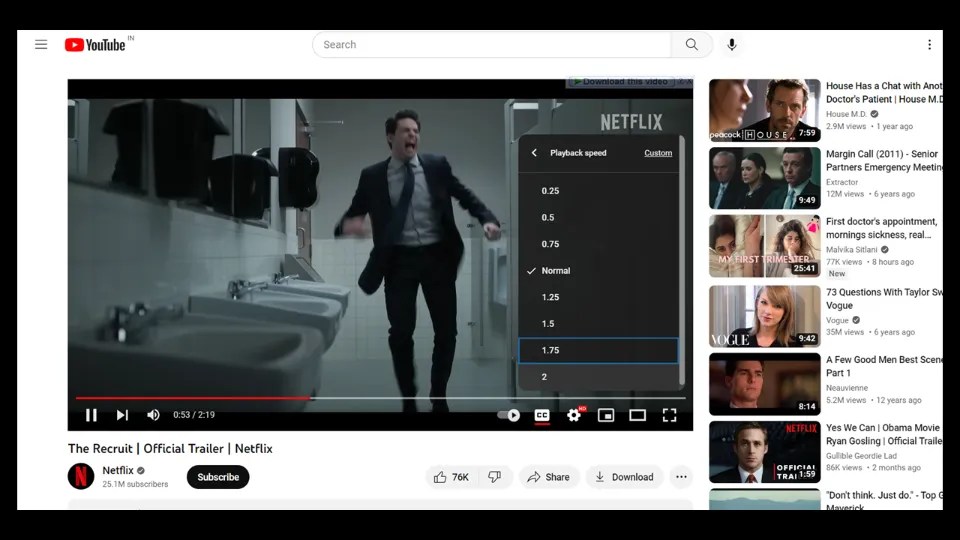Open Custom playback speed
This screenshot has height=540, width=960.
658,153
